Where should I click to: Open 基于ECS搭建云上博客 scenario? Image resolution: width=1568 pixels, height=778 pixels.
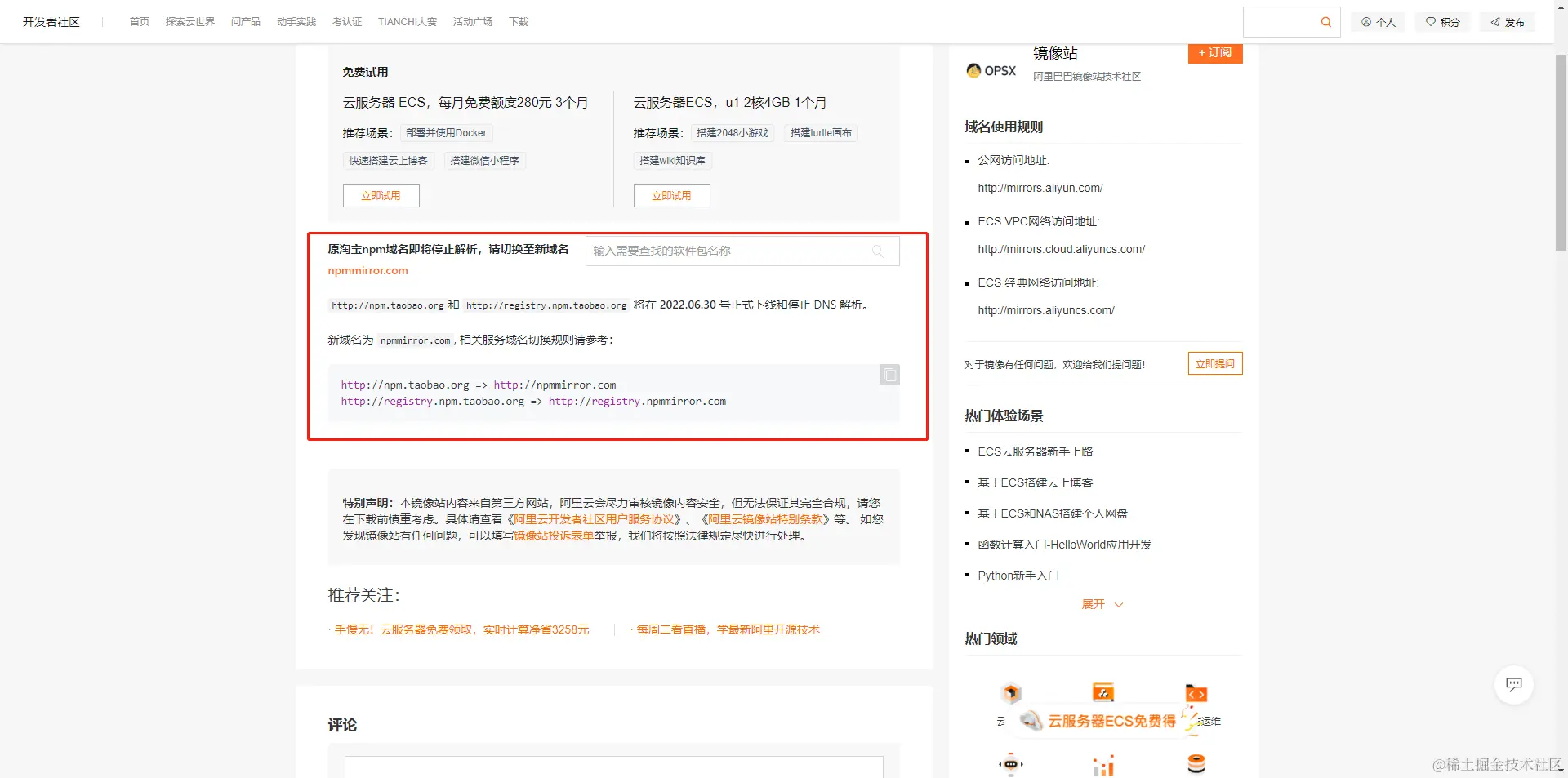pyautogui.click(x=1036, y=482)
